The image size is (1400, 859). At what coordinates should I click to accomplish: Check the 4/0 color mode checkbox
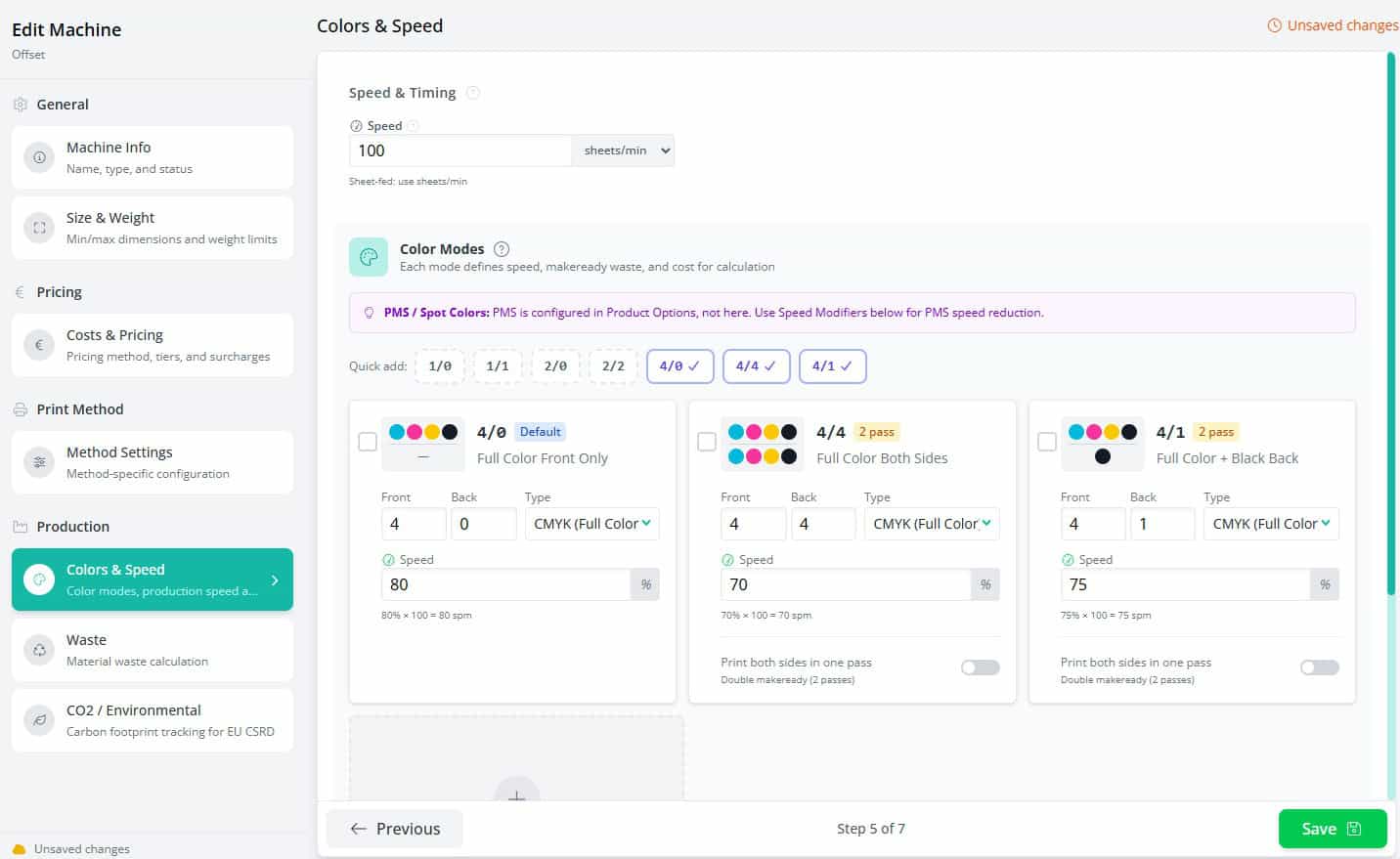click(x=368, y=442)
